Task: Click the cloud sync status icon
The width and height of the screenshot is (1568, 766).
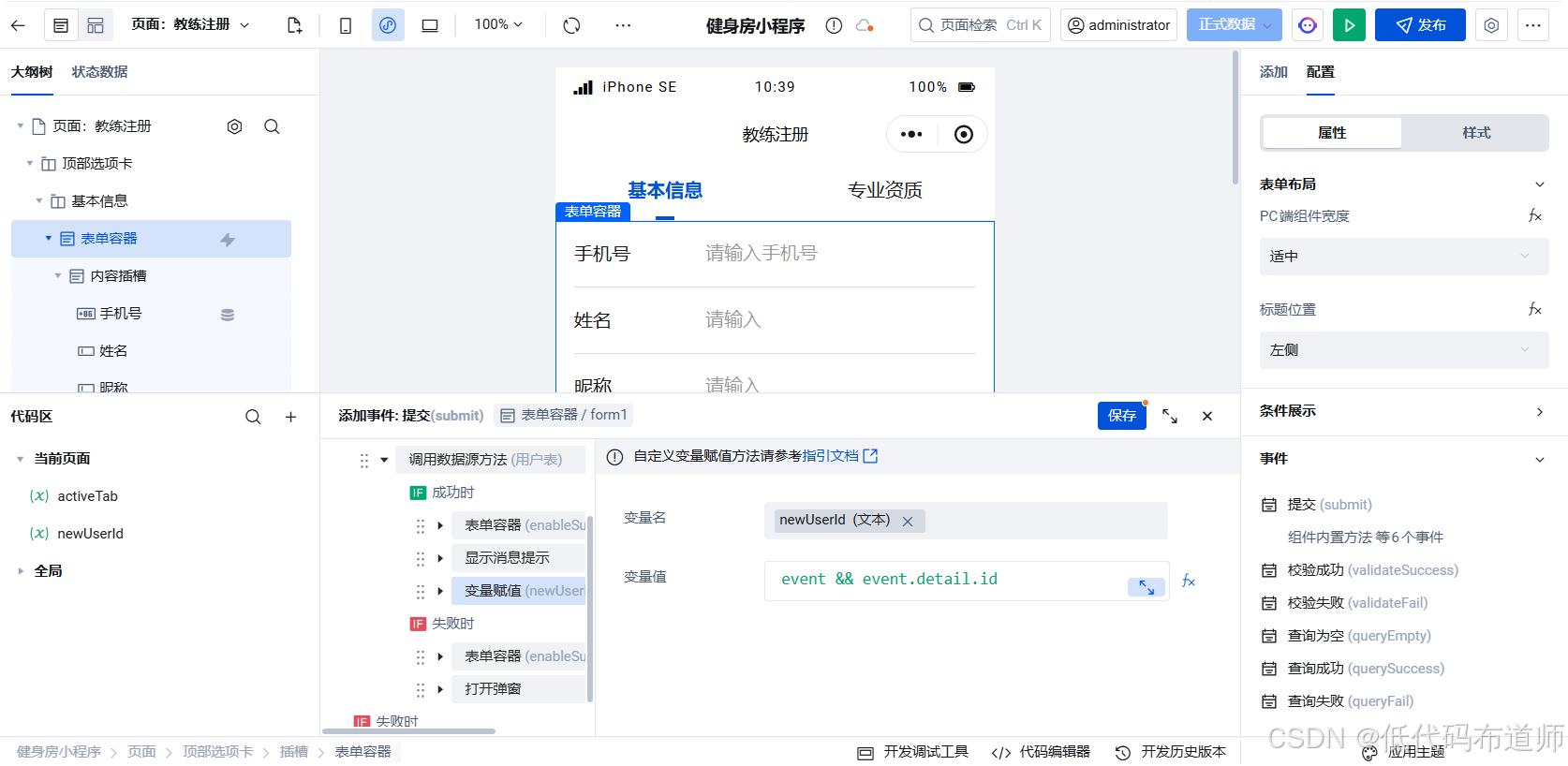Action: point(865,25)
